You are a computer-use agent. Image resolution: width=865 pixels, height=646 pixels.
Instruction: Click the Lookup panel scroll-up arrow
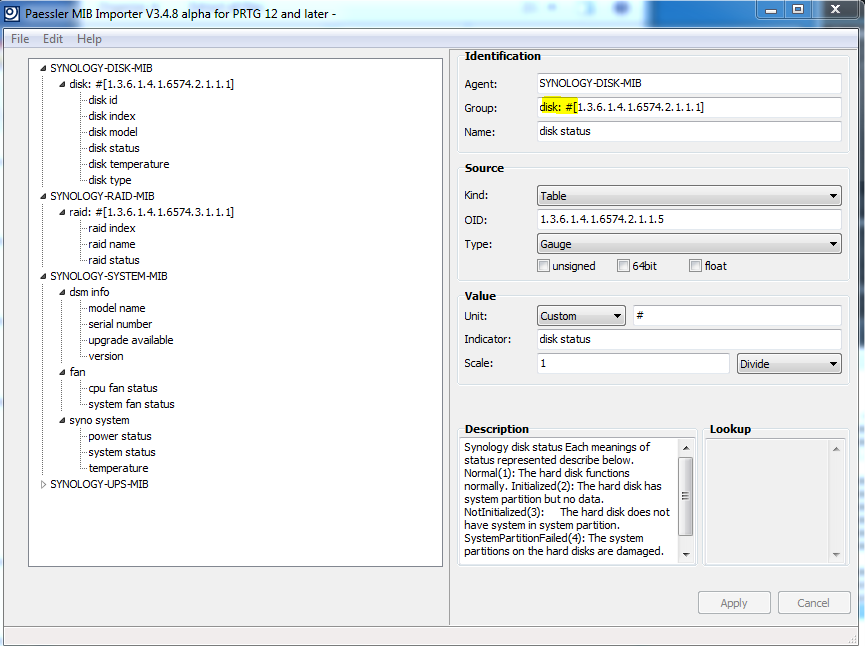pos(836,449)
